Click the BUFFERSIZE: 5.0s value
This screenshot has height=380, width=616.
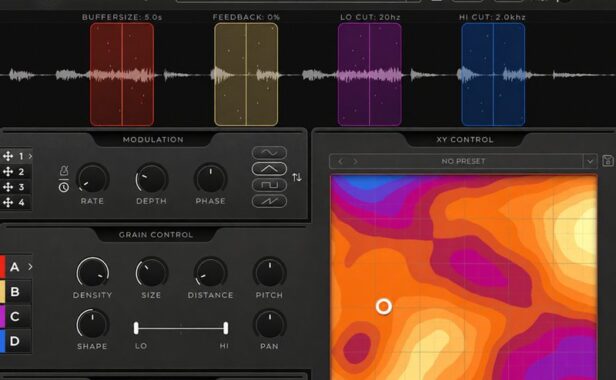click(122, 17)
